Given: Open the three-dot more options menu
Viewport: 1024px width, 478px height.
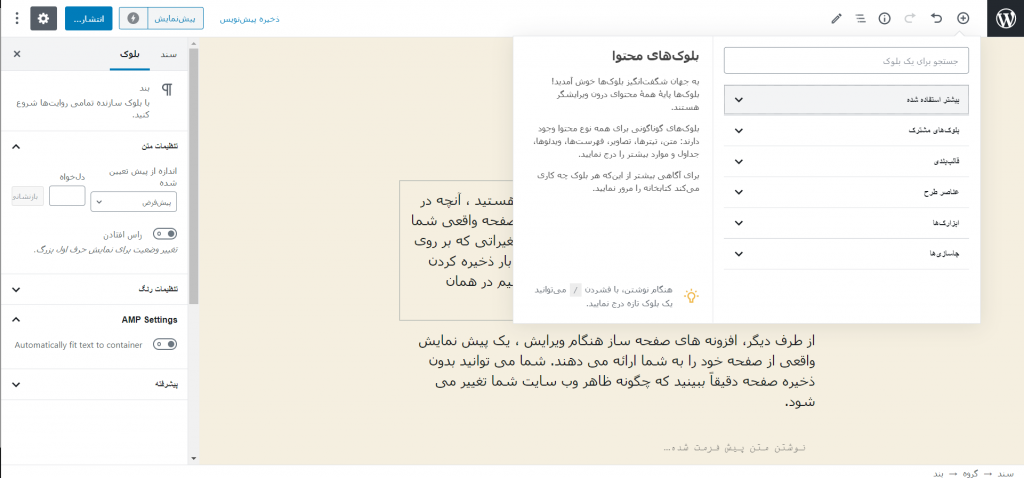Looking at the screenshot, I should pyautogui.click(x=17, y=18).
